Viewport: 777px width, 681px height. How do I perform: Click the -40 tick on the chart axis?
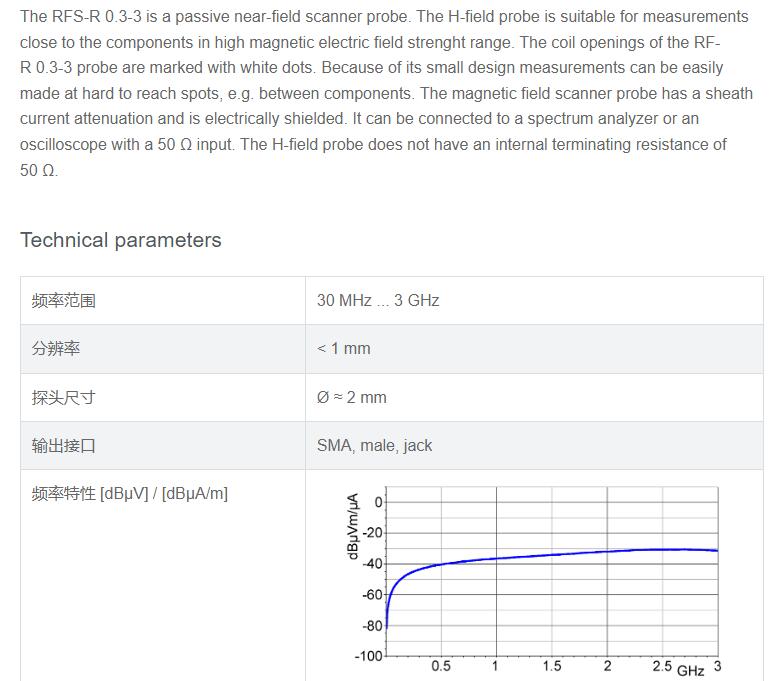(x=373, y=564)
